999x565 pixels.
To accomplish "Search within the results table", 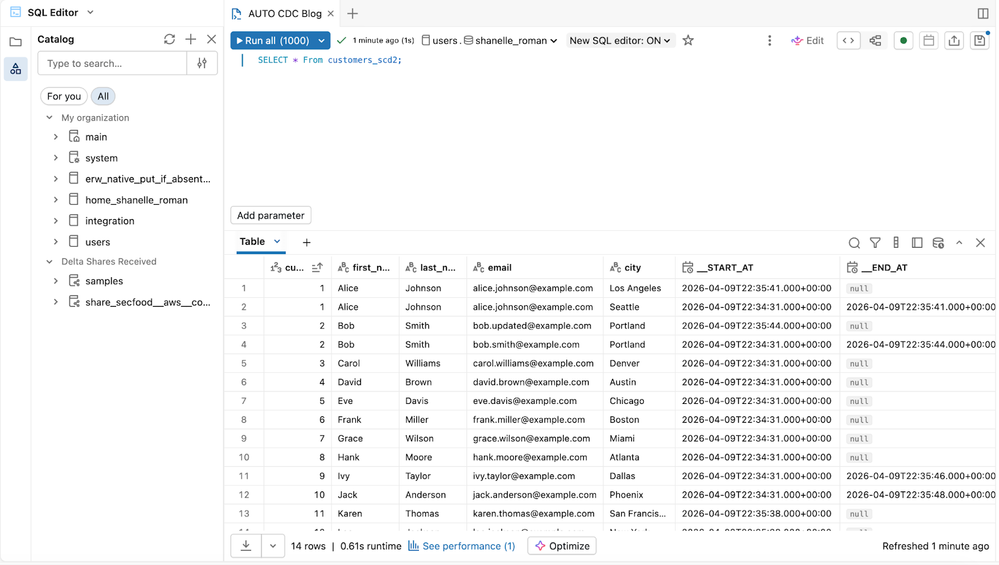I will [x=854, y=243].
